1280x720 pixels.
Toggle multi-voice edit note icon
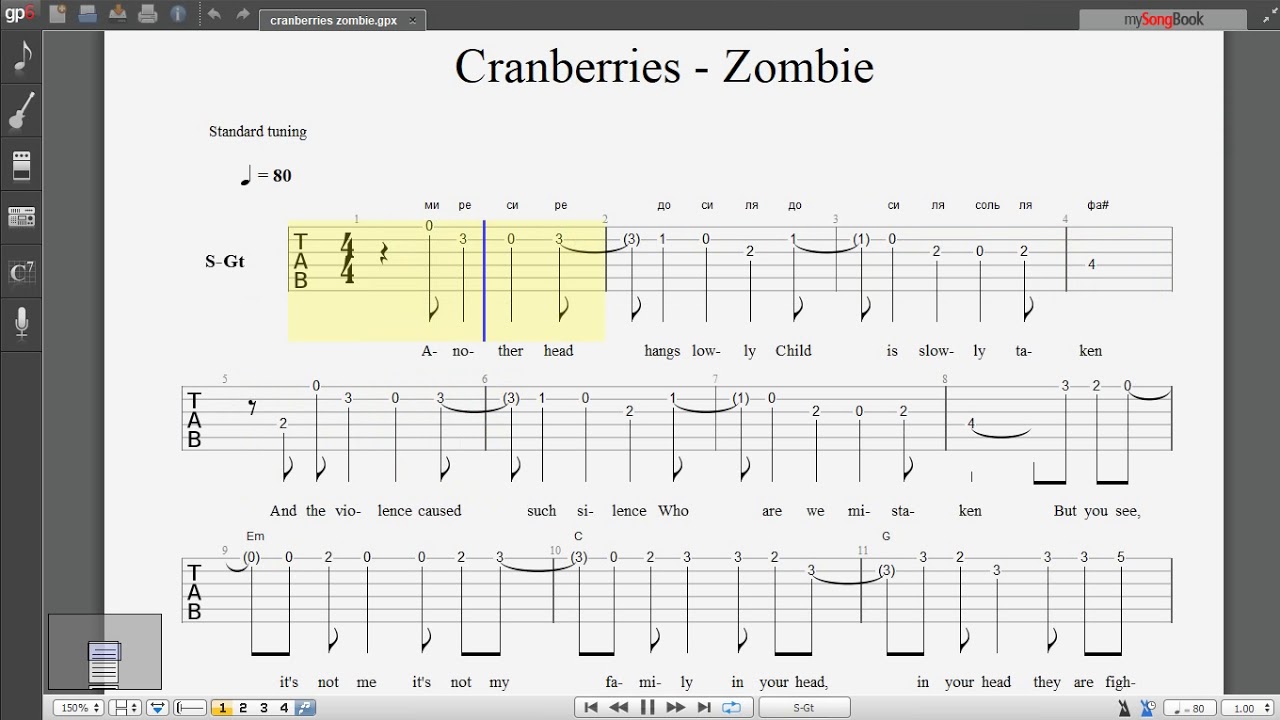click(x=306, y=708)
